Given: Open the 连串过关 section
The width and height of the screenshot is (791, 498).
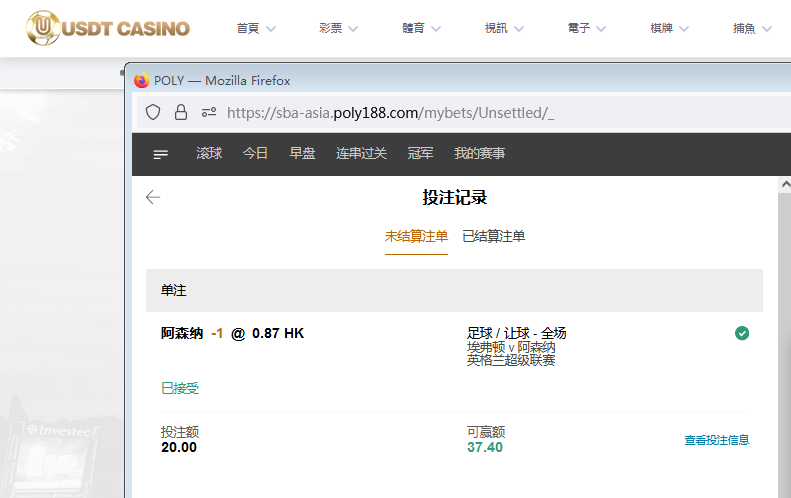Looking at the screenshot, I should click(361, 153).
